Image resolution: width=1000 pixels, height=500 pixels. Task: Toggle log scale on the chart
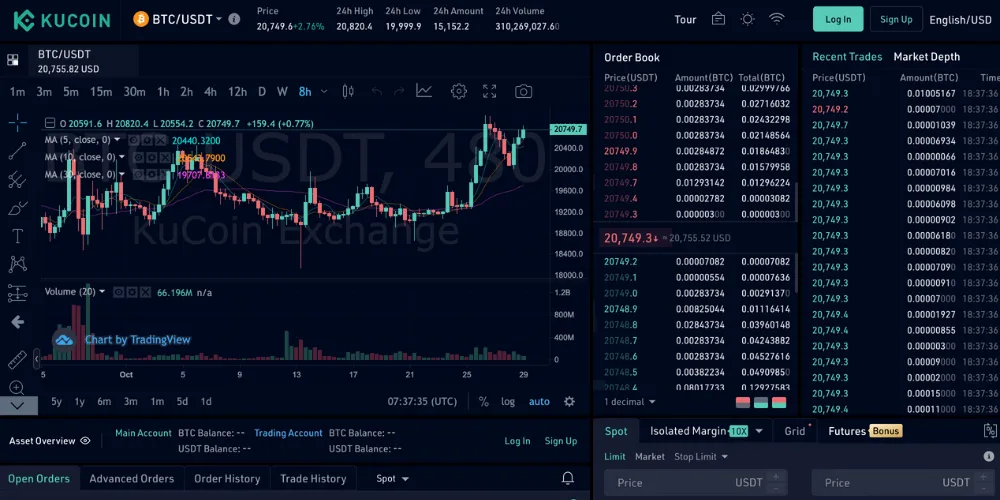pyautogui.click(x=508, y=401)
